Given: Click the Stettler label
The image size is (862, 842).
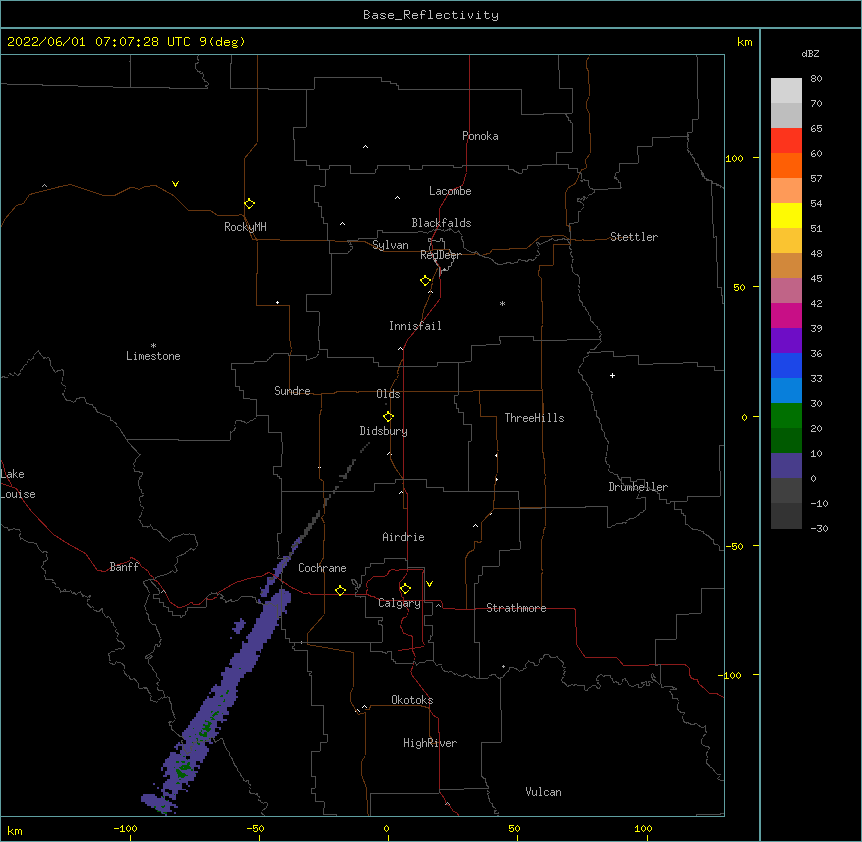Looking at the screenshot, I should tap(633, 237).
